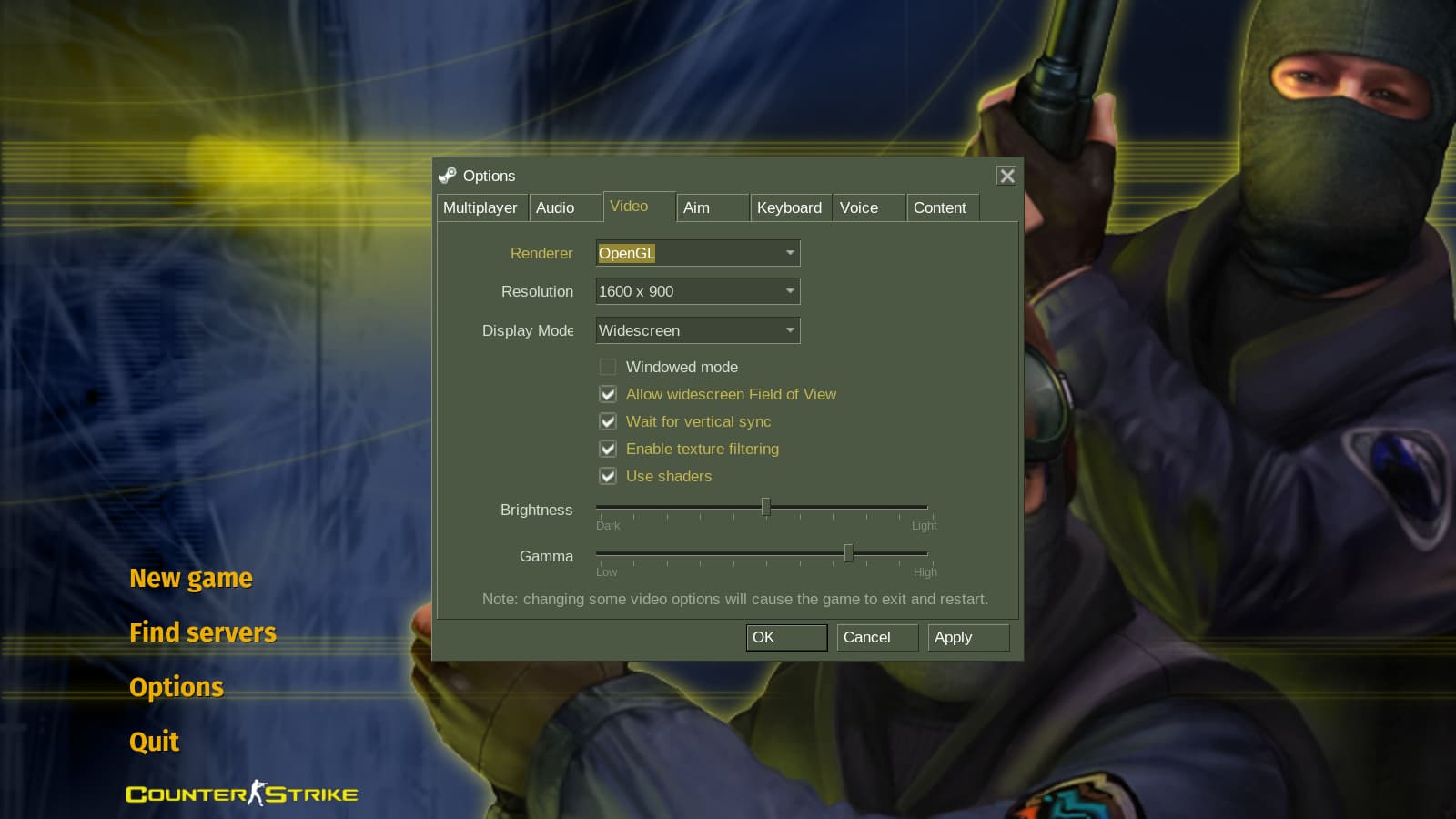
Task: Enable Windowed mode checkbox
Action: 608,367
